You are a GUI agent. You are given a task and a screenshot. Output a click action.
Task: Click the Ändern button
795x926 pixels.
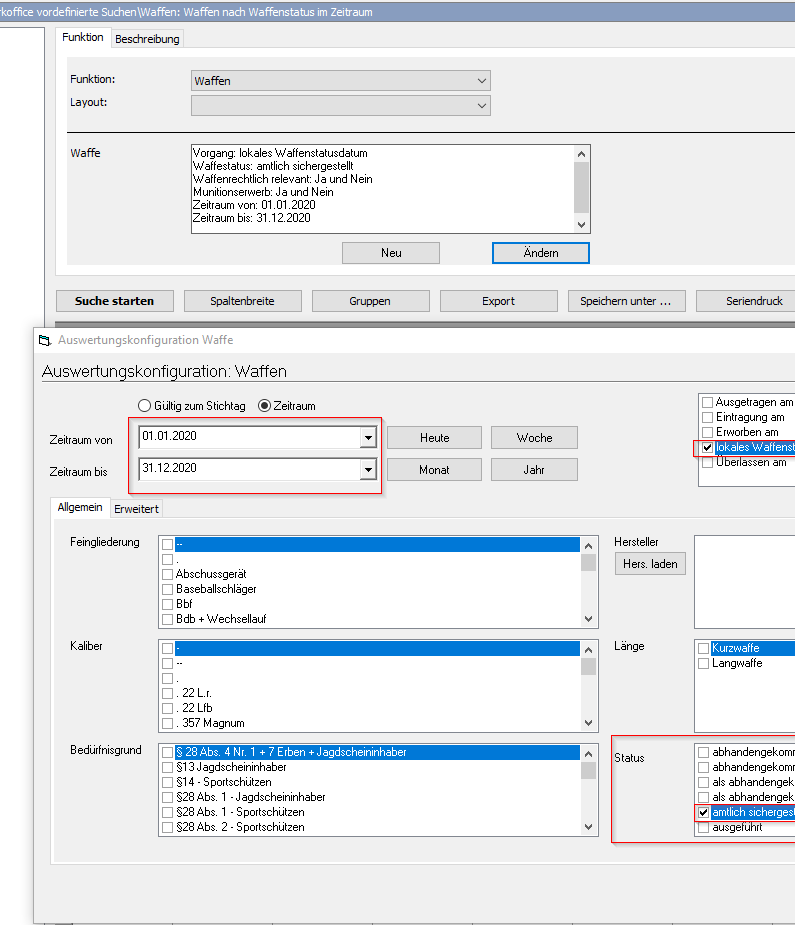pos(541,253)
